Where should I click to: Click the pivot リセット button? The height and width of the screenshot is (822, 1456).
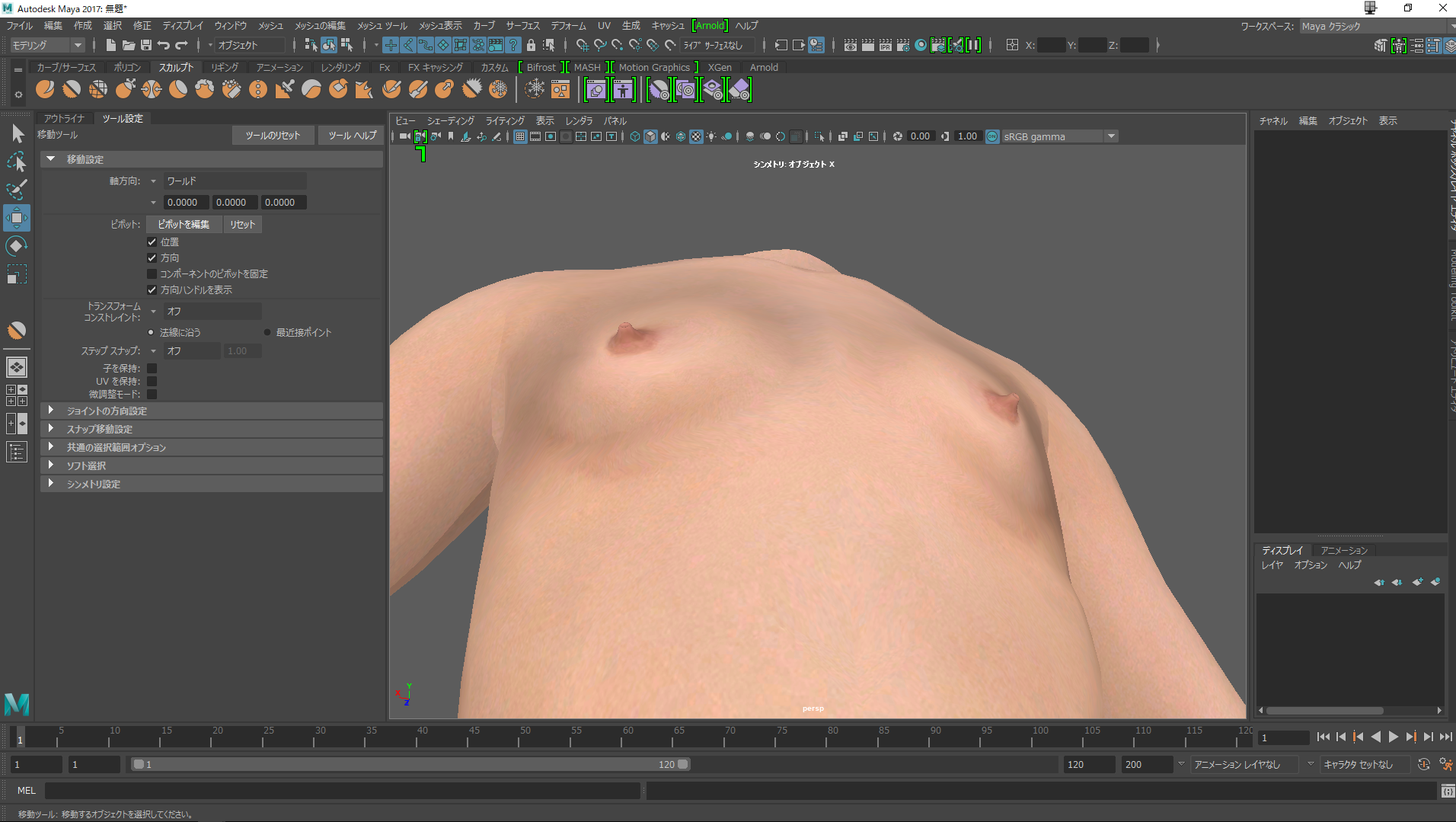tap(243, 225)
